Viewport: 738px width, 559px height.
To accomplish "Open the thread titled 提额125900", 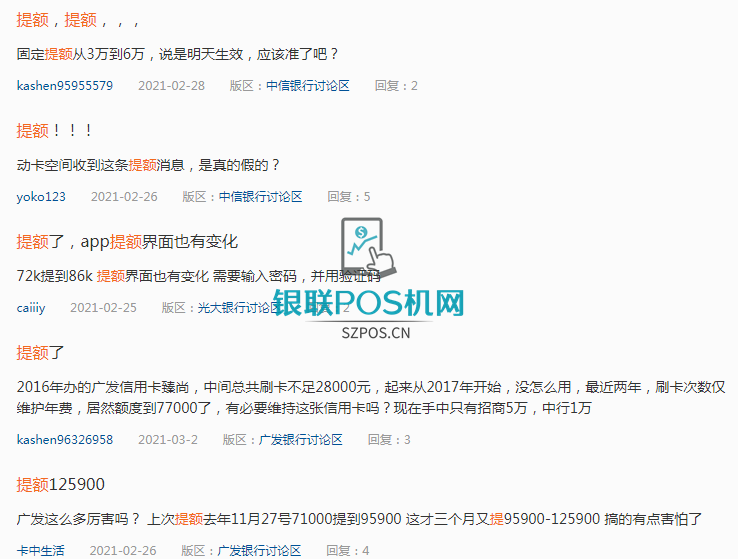I will (61, 484).
